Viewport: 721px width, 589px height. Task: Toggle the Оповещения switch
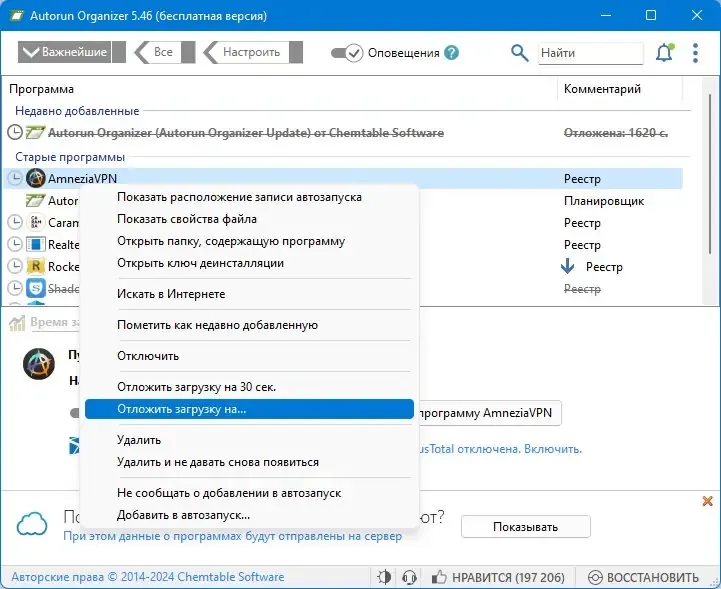pos(347,53)
